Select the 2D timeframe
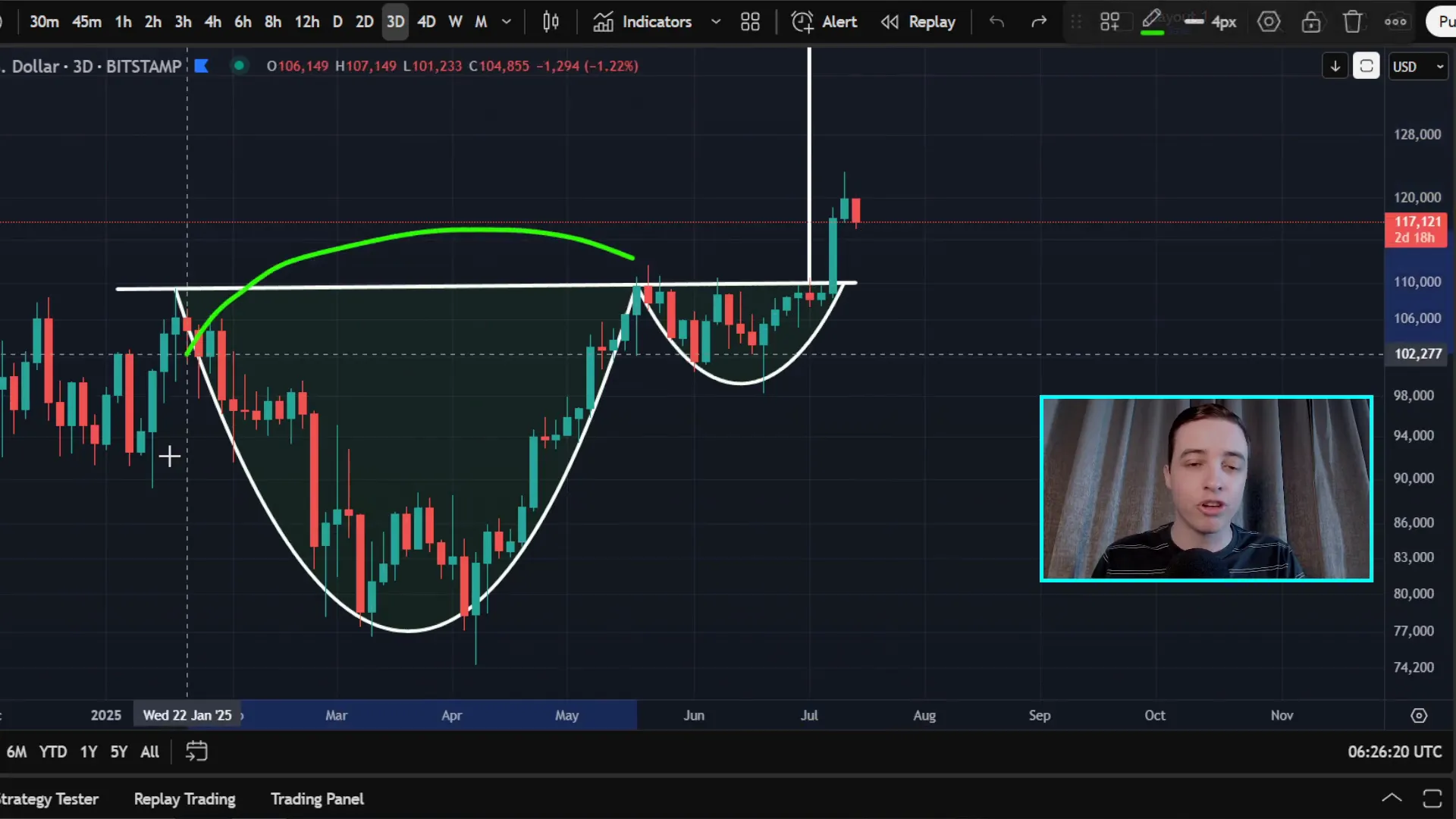 pyautogui.click(x=365, y=22)
